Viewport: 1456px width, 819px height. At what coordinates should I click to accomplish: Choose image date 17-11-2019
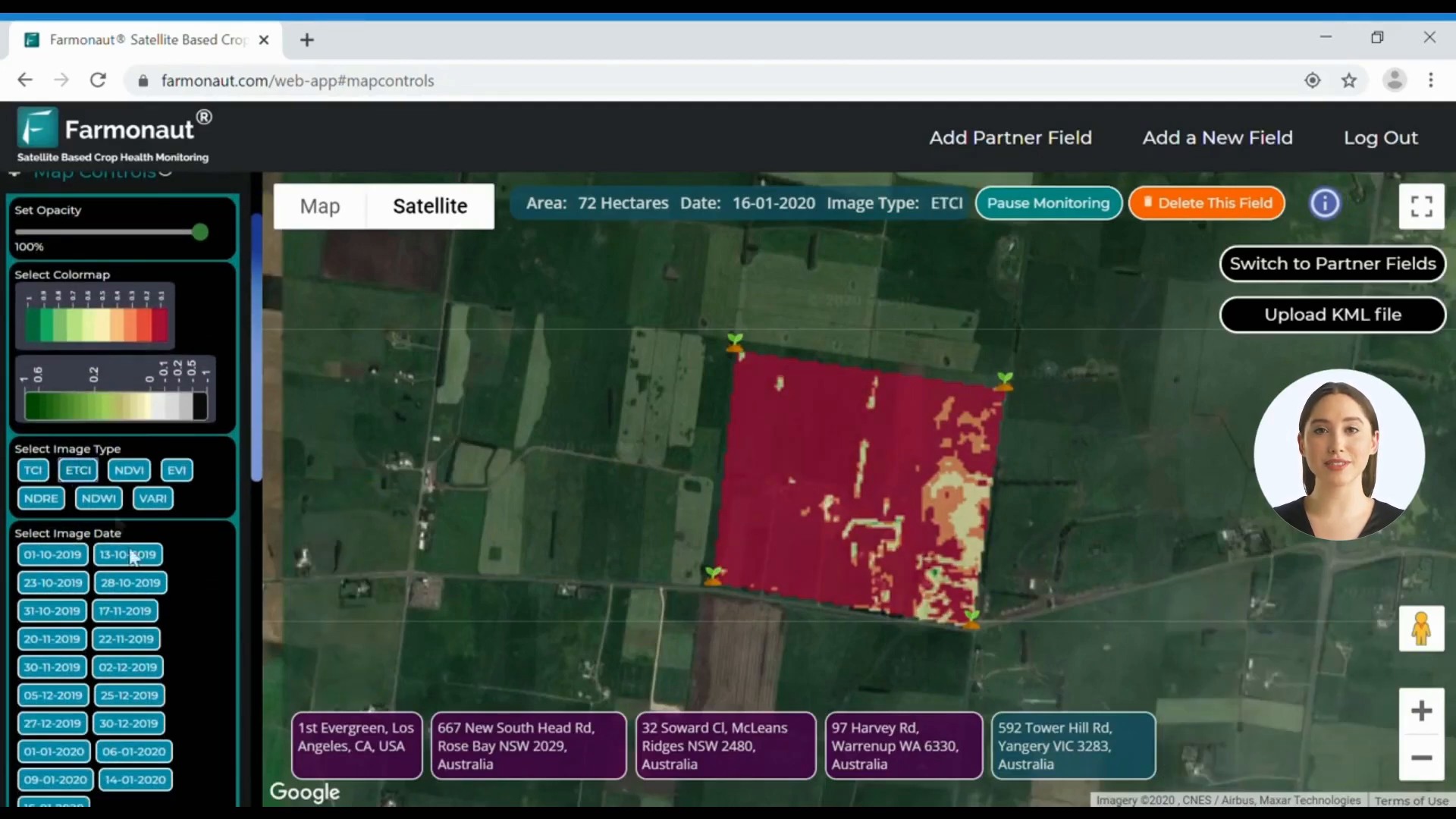pyautogui.click(x=125, y=611)
